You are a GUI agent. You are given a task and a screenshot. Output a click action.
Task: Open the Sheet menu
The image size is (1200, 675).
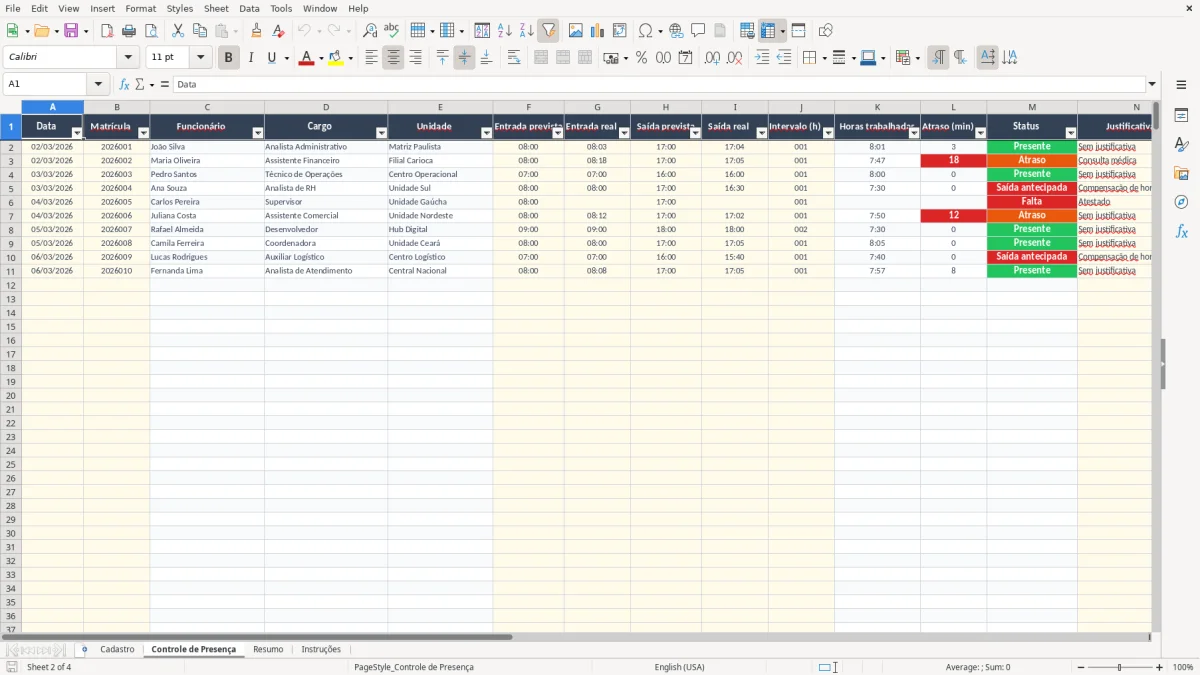click(x=216, y=8)
